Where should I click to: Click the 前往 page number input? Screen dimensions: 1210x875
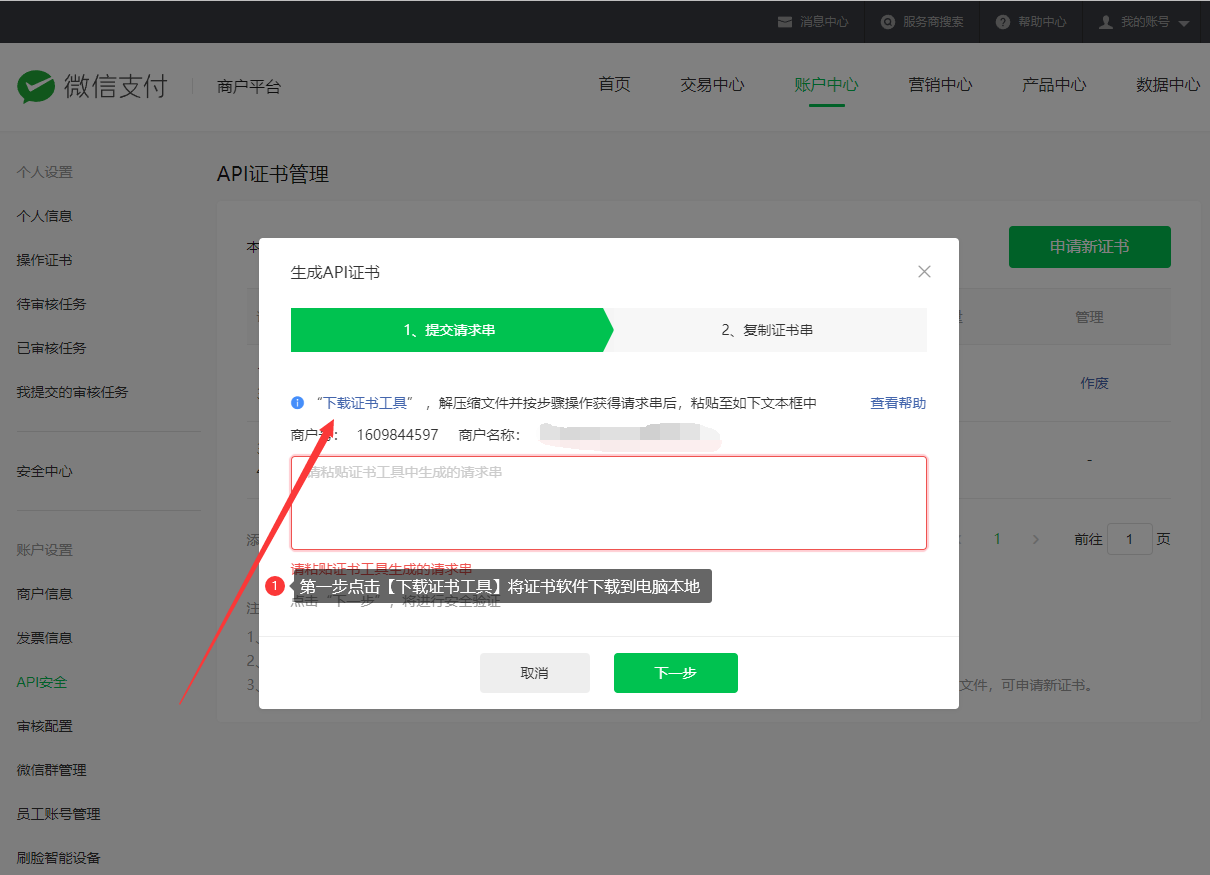pyautogui.click(x=1130, y=539)
